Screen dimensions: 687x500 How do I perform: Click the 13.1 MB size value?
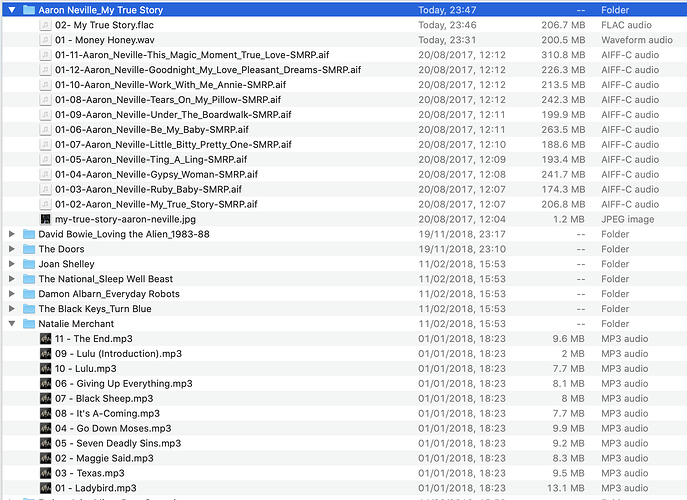(566, 488)
